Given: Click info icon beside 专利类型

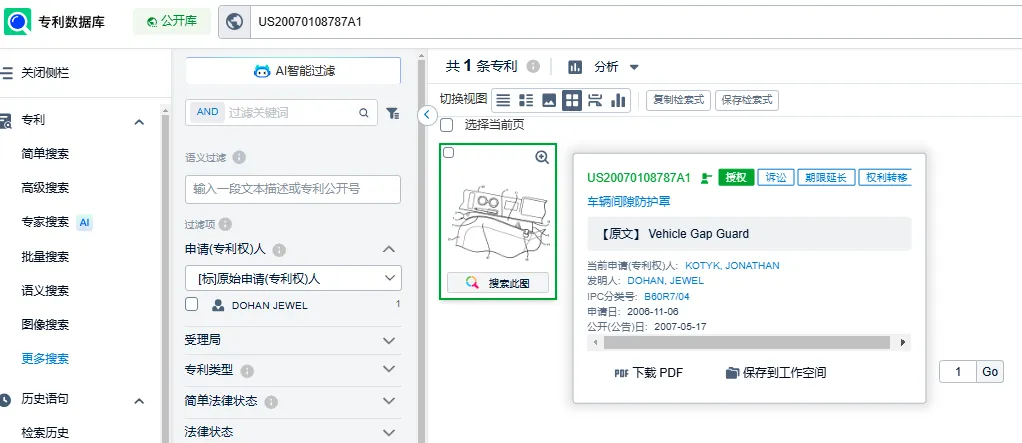Looking at the screenshot, I should (x=247, y=371).
